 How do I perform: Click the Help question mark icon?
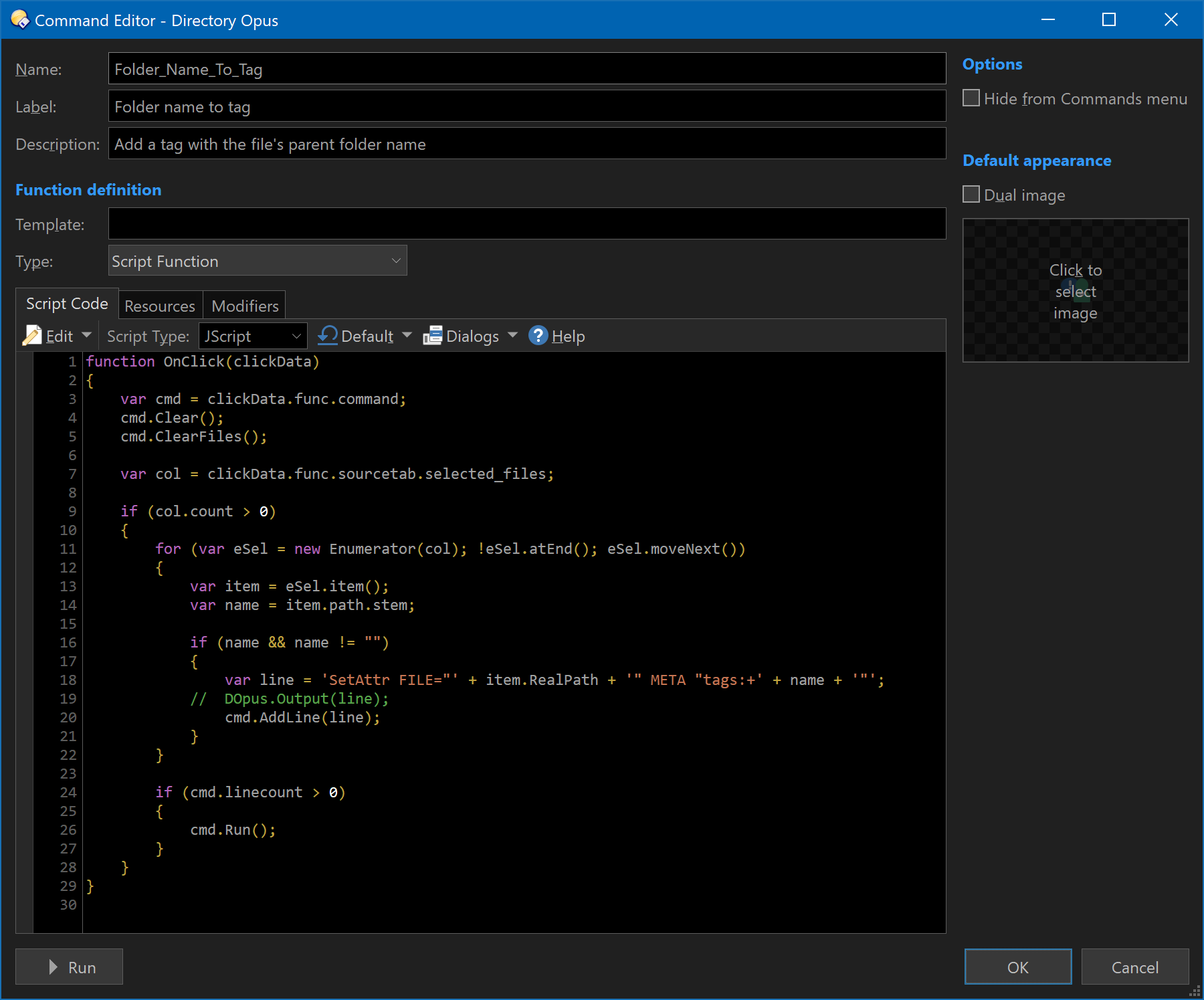[x=538, y=335]
